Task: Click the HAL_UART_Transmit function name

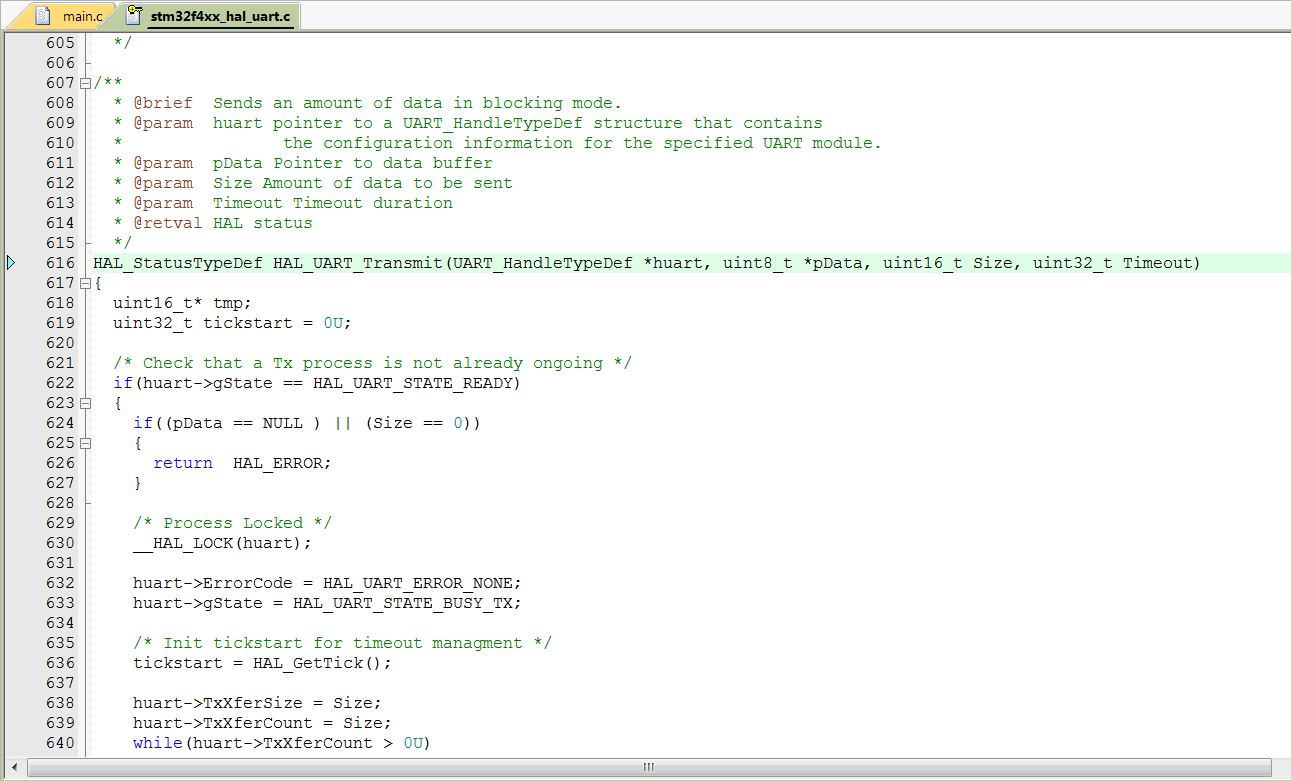Action: point(357,263)
